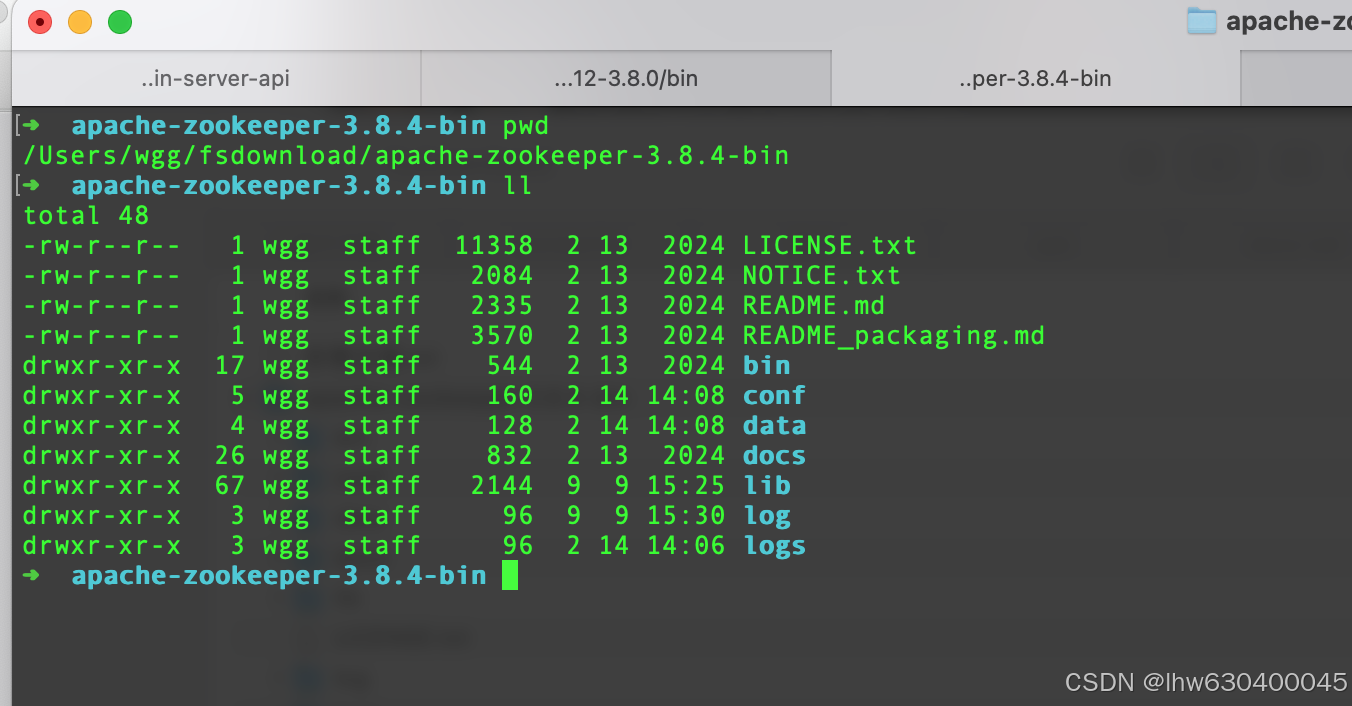This screenshot has height=706, width=1352.
Task: Click the time 15:30 on log row
Action: [x=685, y=516]
